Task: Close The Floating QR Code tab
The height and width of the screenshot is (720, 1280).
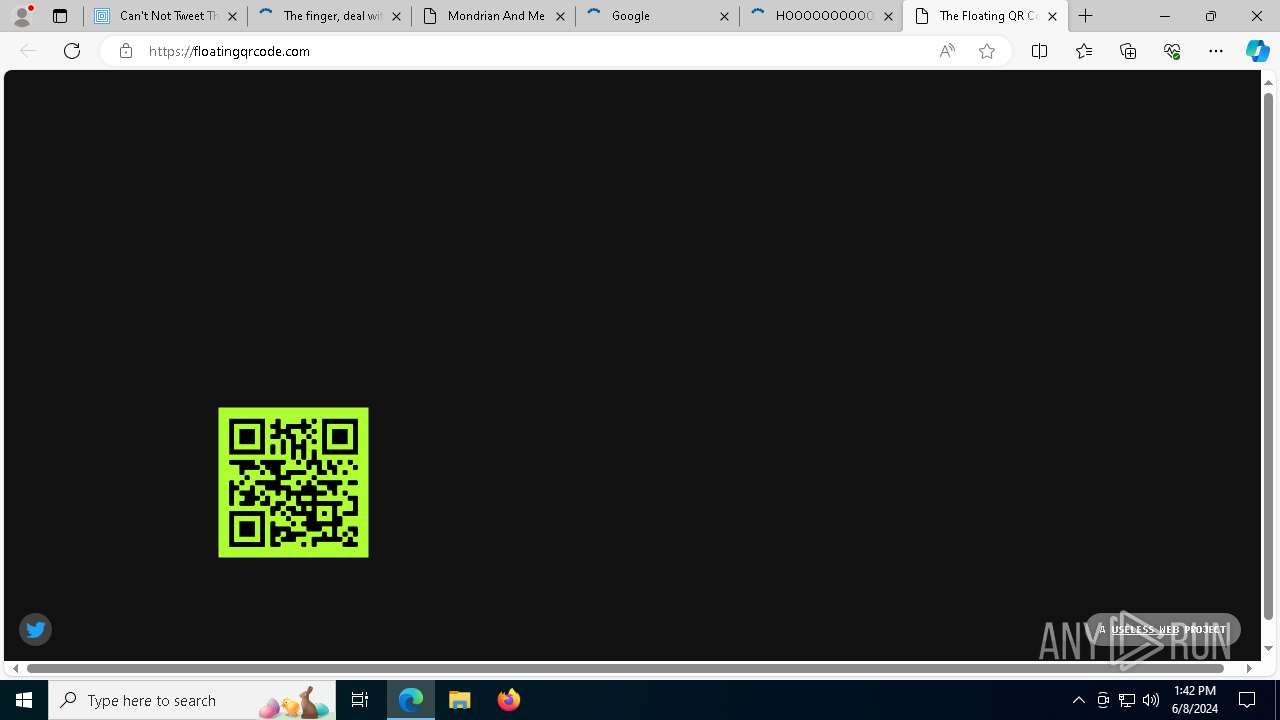Action: pyautogui.click(x=1052, y=16)
